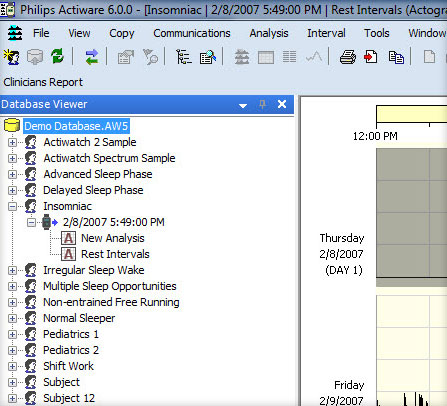447x406 pixels.
Task: Click the grayed list lines icon
Action: point(289,57)
